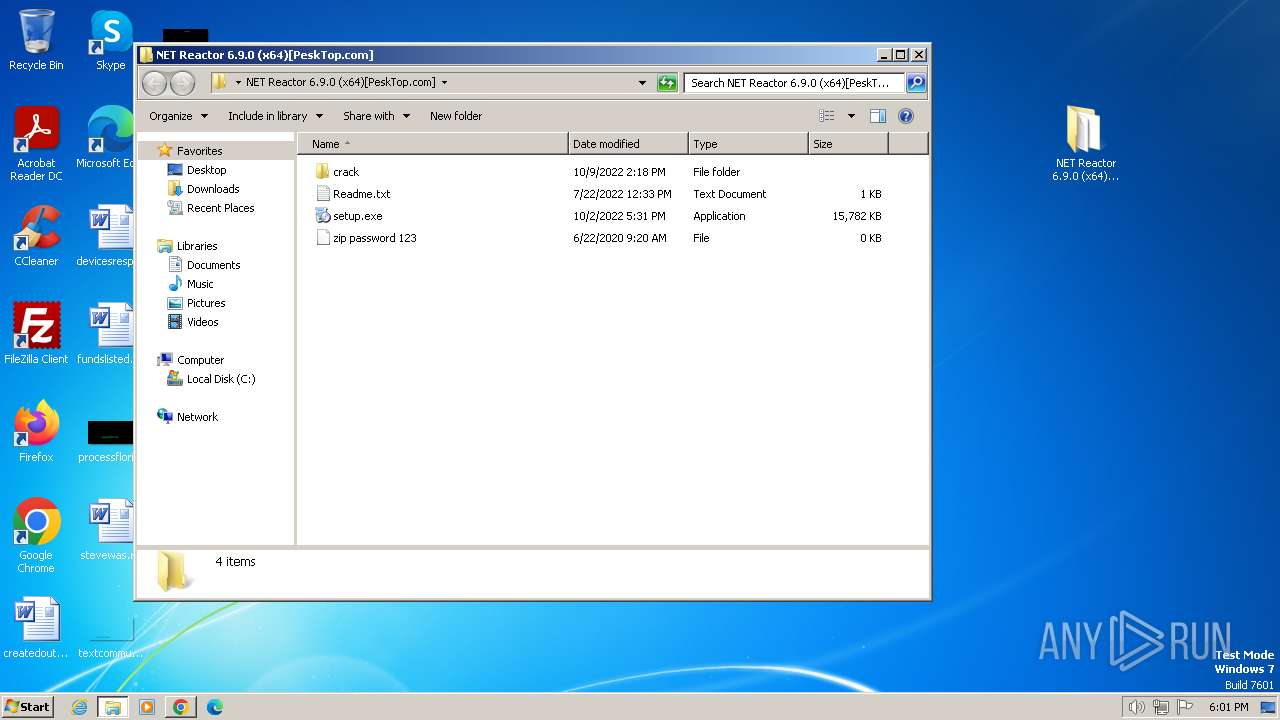
Task: Open Pictures library
Action: 206,303
